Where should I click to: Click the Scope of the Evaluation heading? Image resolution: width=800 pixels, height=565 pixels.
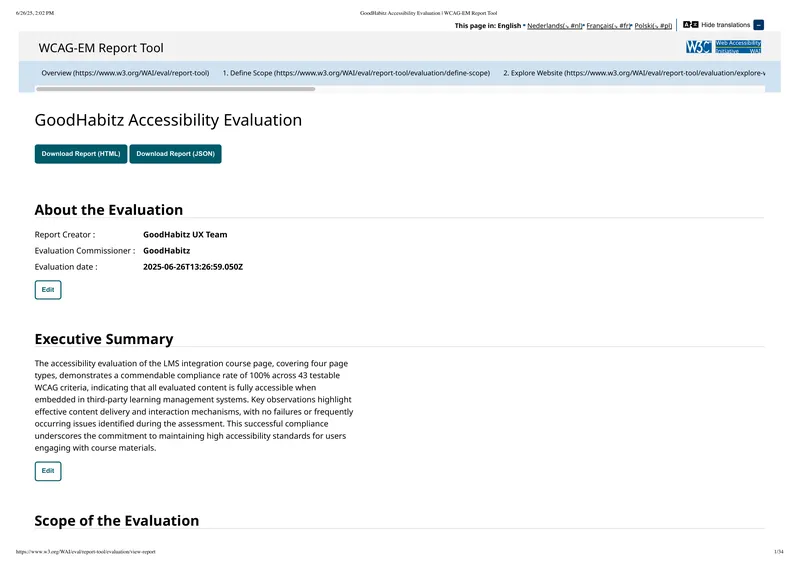(x=117, y=521)
